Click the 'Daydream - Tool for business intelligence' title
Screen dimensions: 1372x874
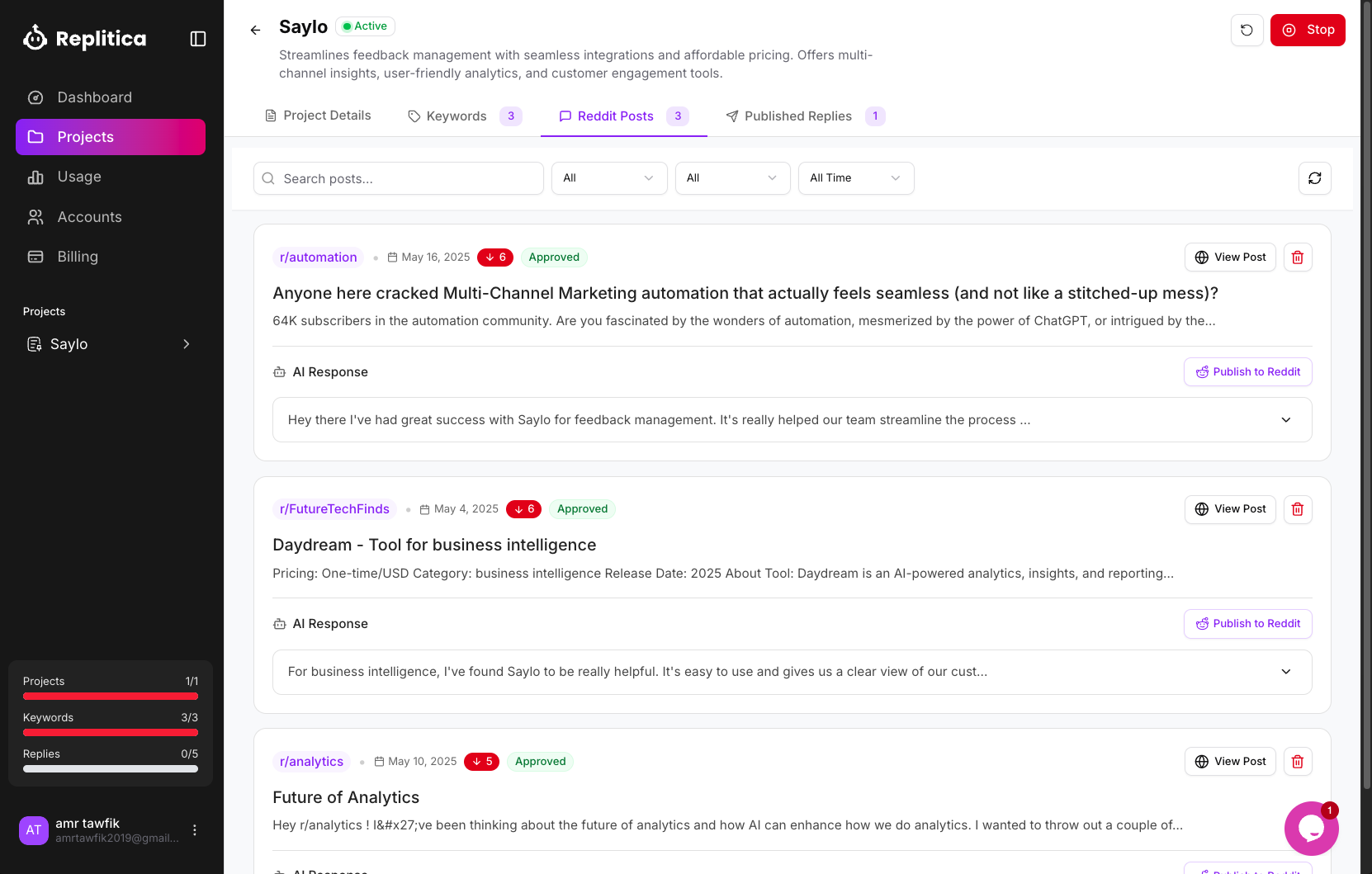(x=434, y=546)
